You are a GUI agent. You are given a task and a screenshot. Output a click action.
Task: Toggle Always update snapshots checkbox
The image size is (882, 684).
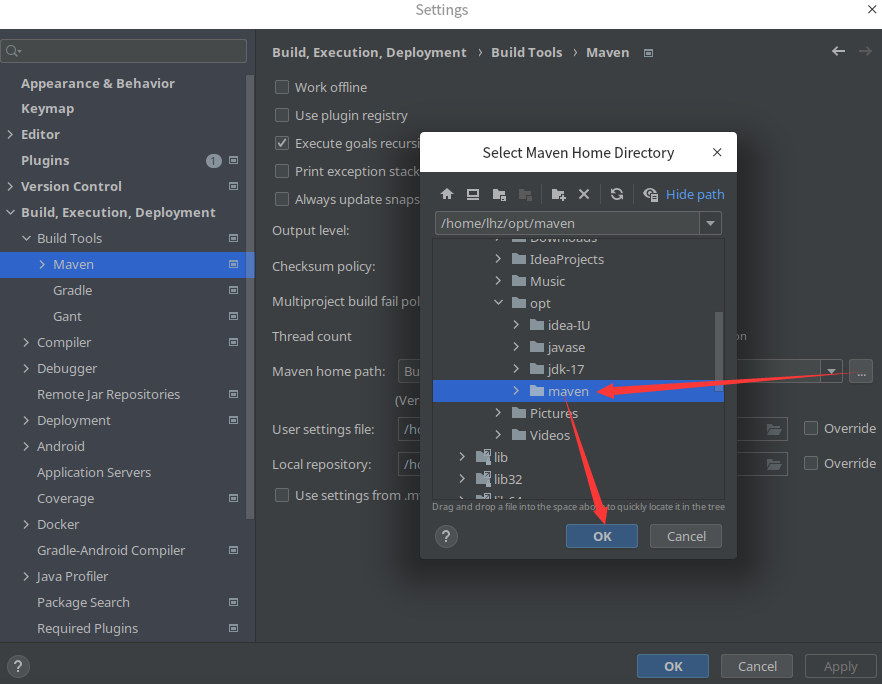point(282,199)
